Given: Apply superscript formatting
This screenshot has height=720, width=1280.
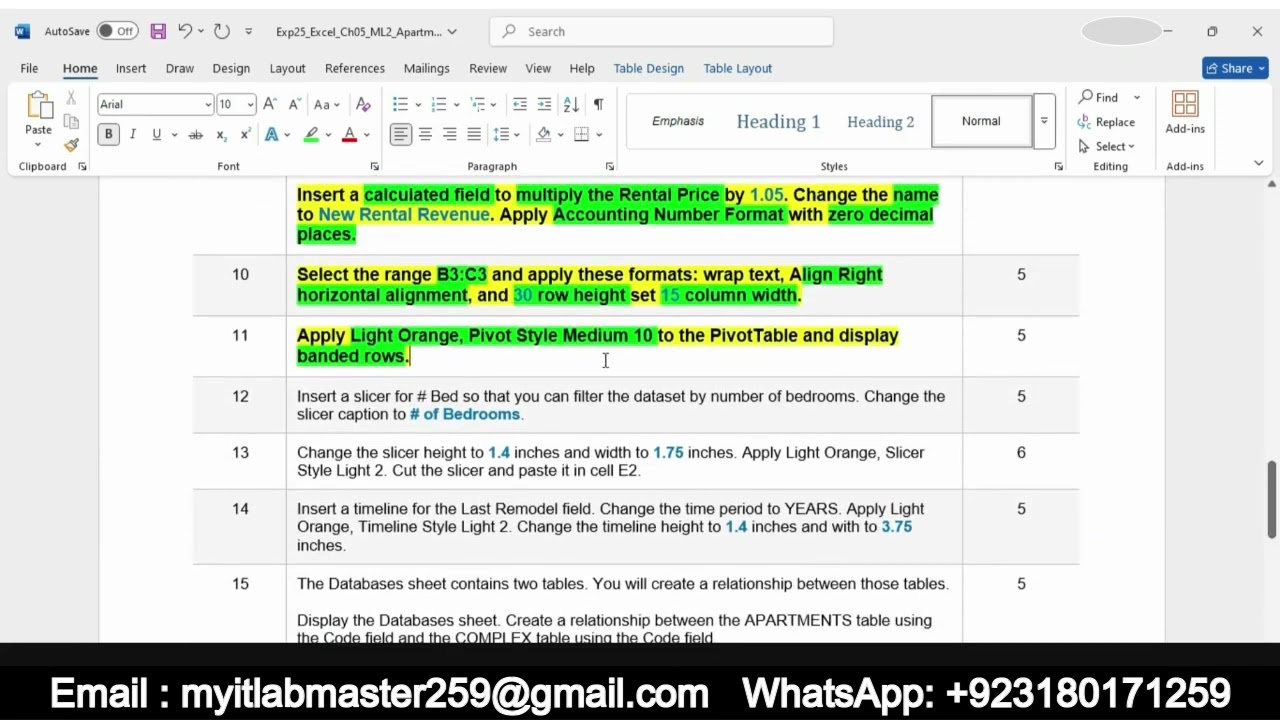Looking at the screenshot, I should pyautogui.click(x=245, y=134).
